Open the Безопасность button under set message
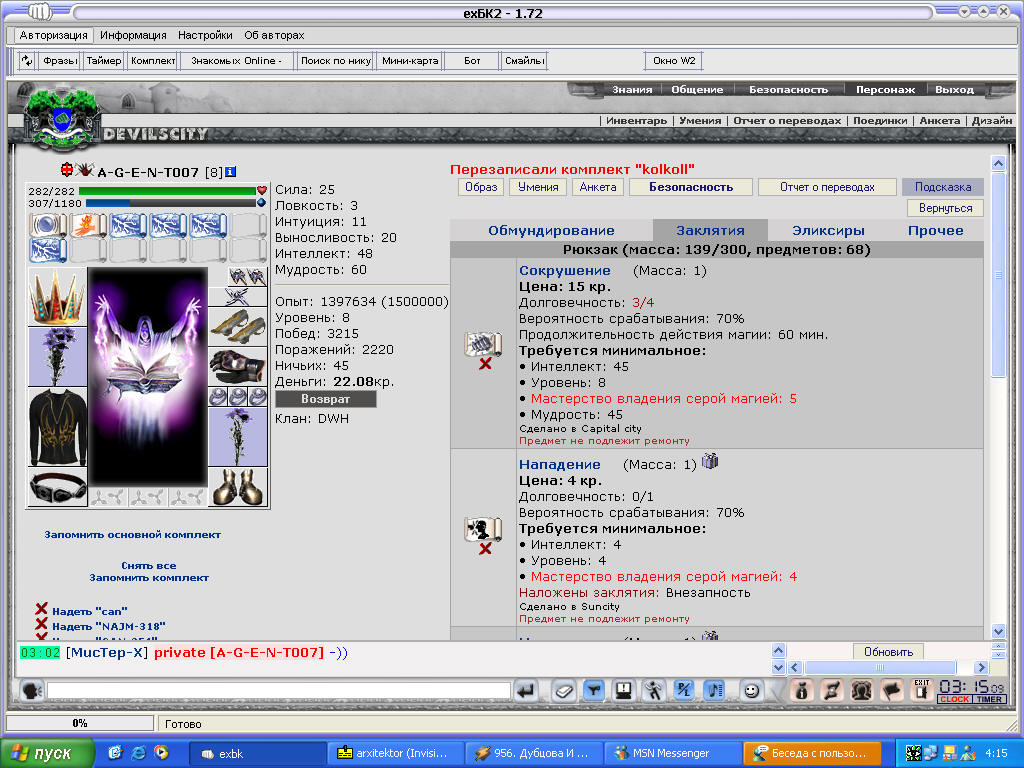 (x=691, y=187)
